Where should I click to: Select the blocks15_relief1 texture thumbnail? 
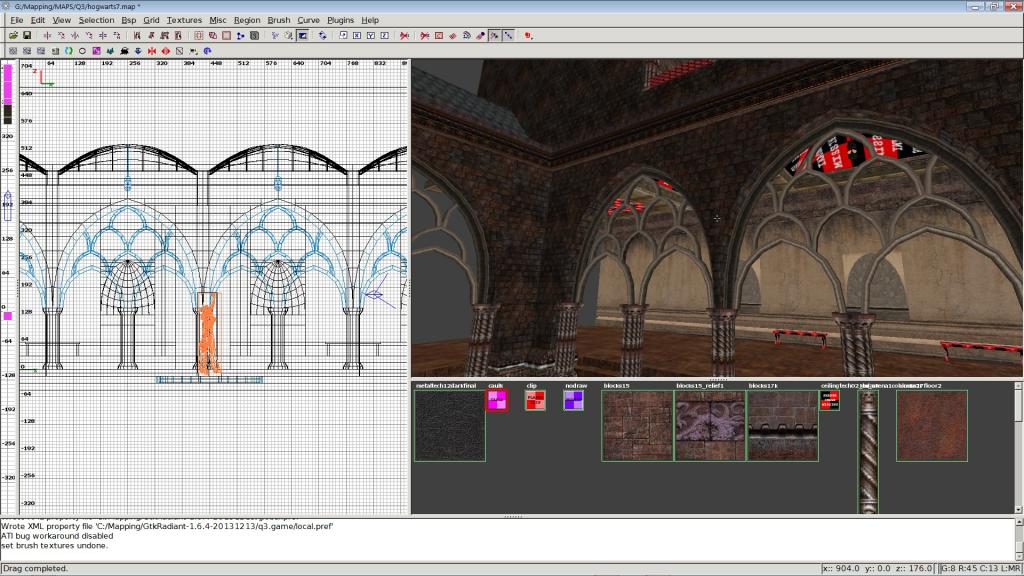point(710,426)
